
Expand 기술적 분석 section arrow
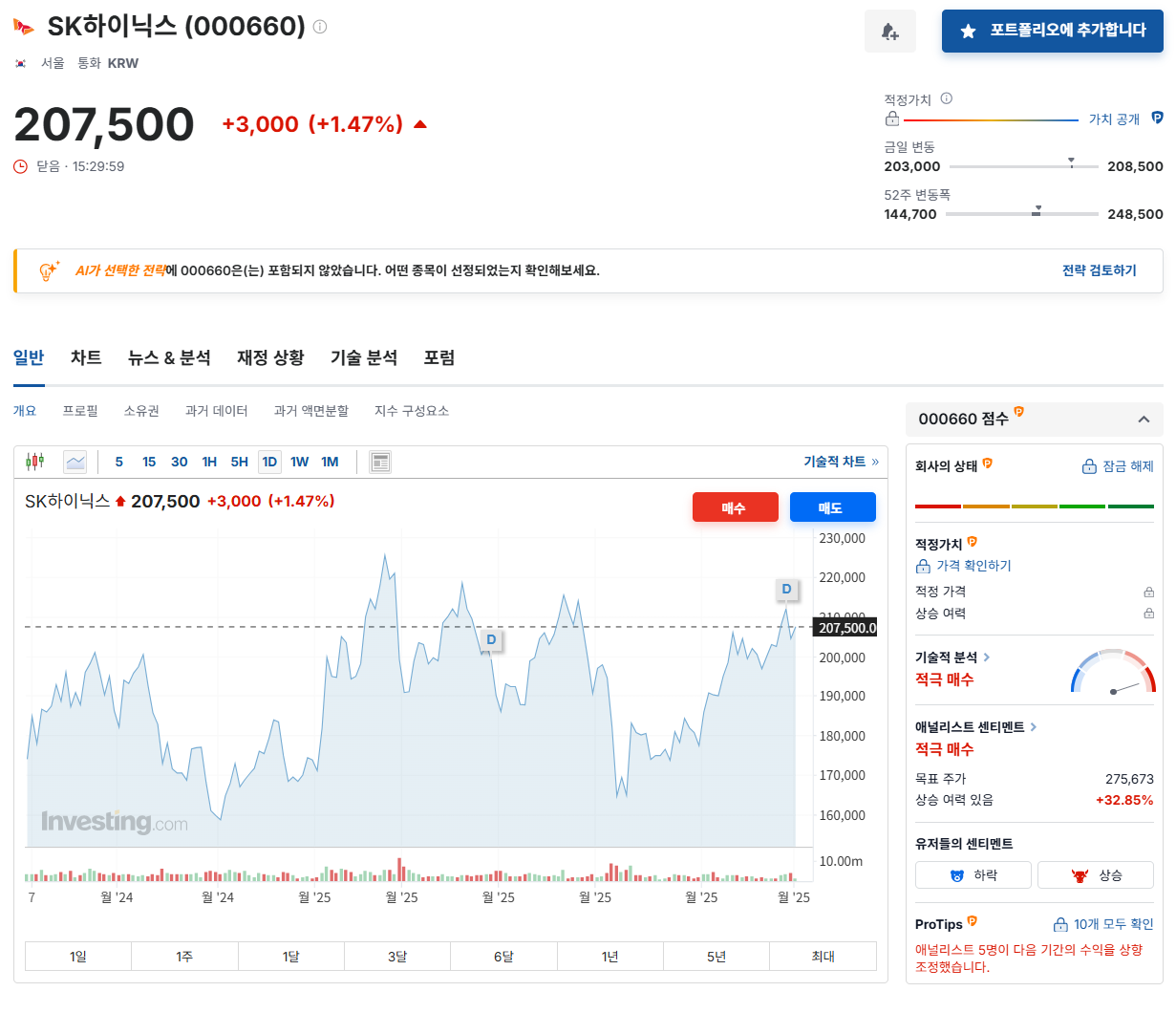(987, 657)
